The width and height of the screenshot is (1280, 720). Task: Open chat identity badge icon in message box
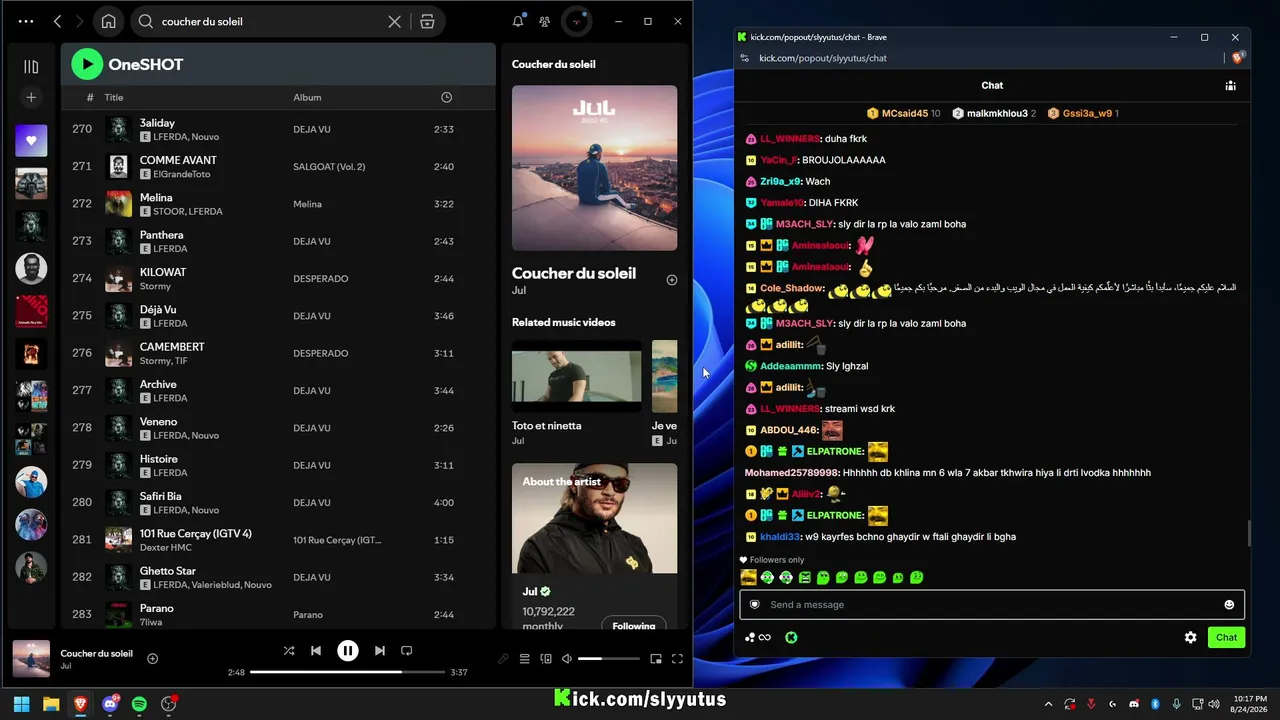pyautogui.click(x=755, y=604)
